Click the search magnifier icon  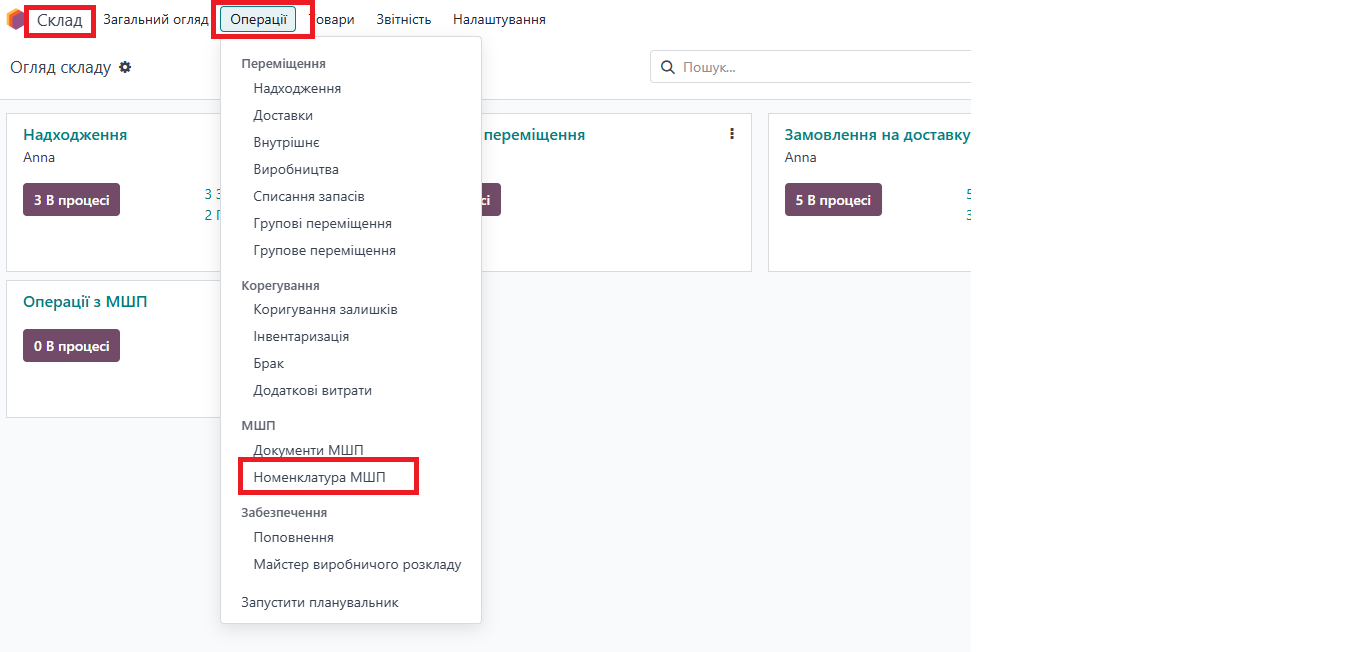(x=667, y=68)
